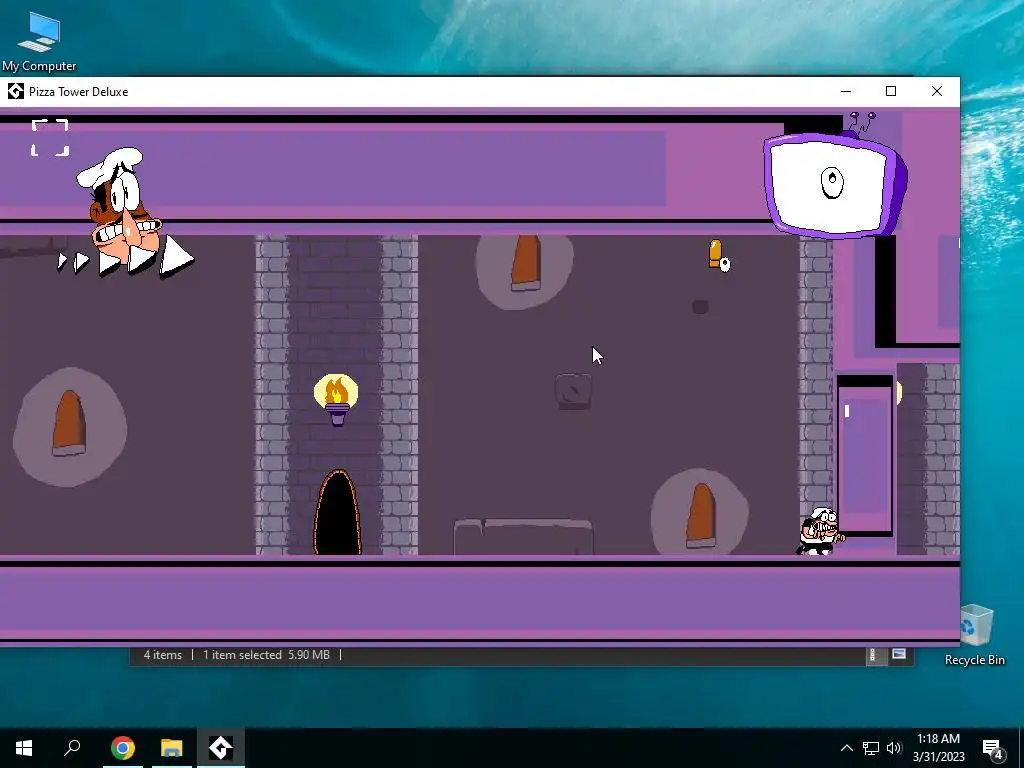1024x768 pixels.
Task: Click the black arched doorway
Action: [x=338, y=513]
